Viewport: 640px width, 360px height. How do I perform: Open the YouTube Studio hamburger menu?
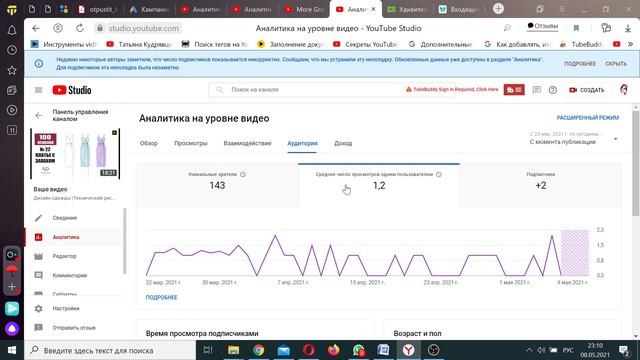pyautogui.click(x=38, y=90)
